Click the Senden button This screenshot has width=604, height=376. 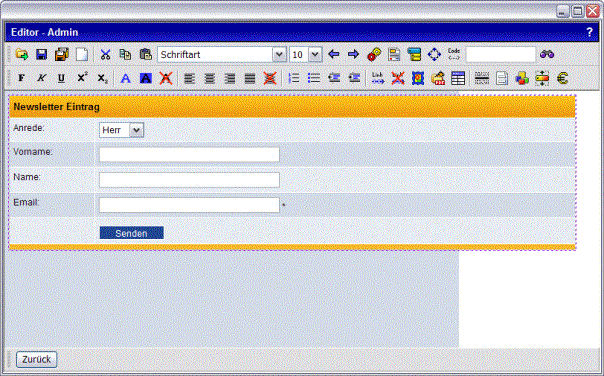pos(131,233)
